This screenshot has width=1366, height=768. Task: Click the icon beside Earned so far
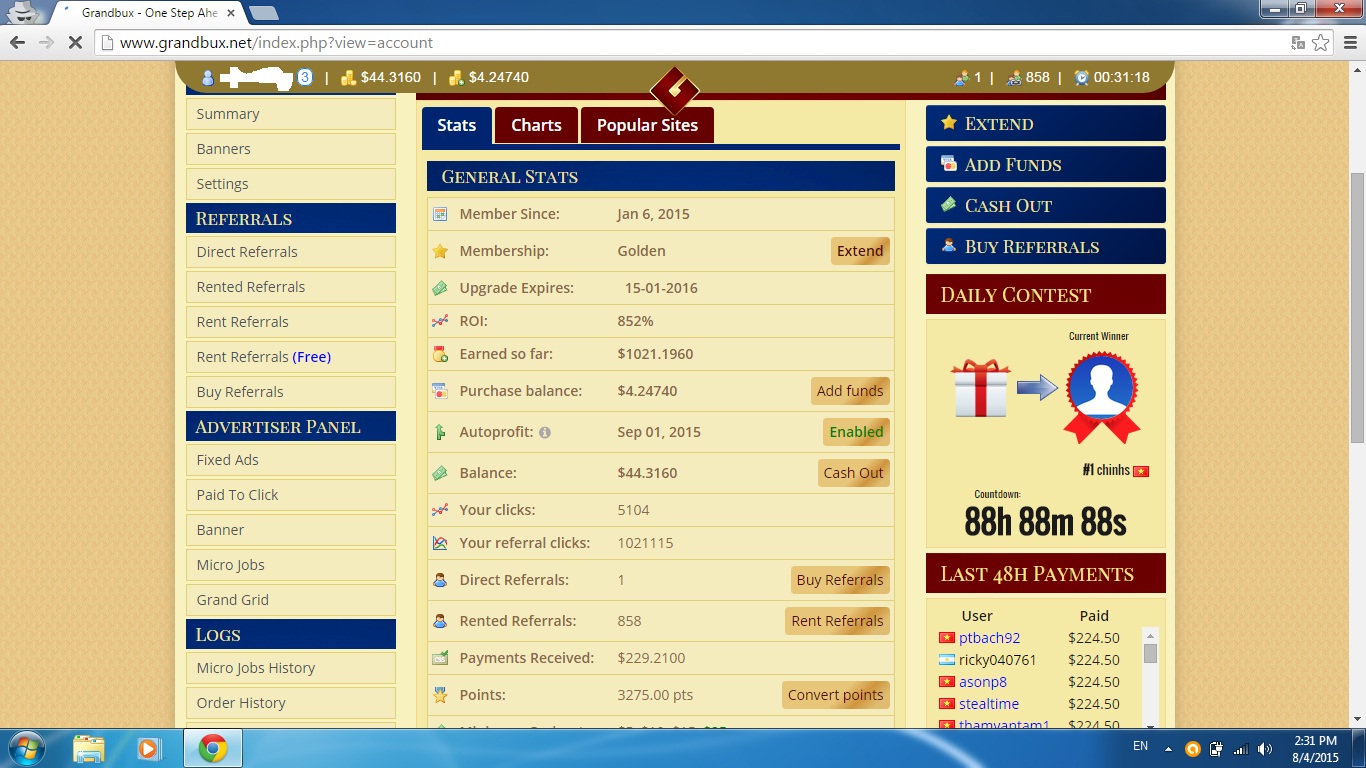coord(440,354)
